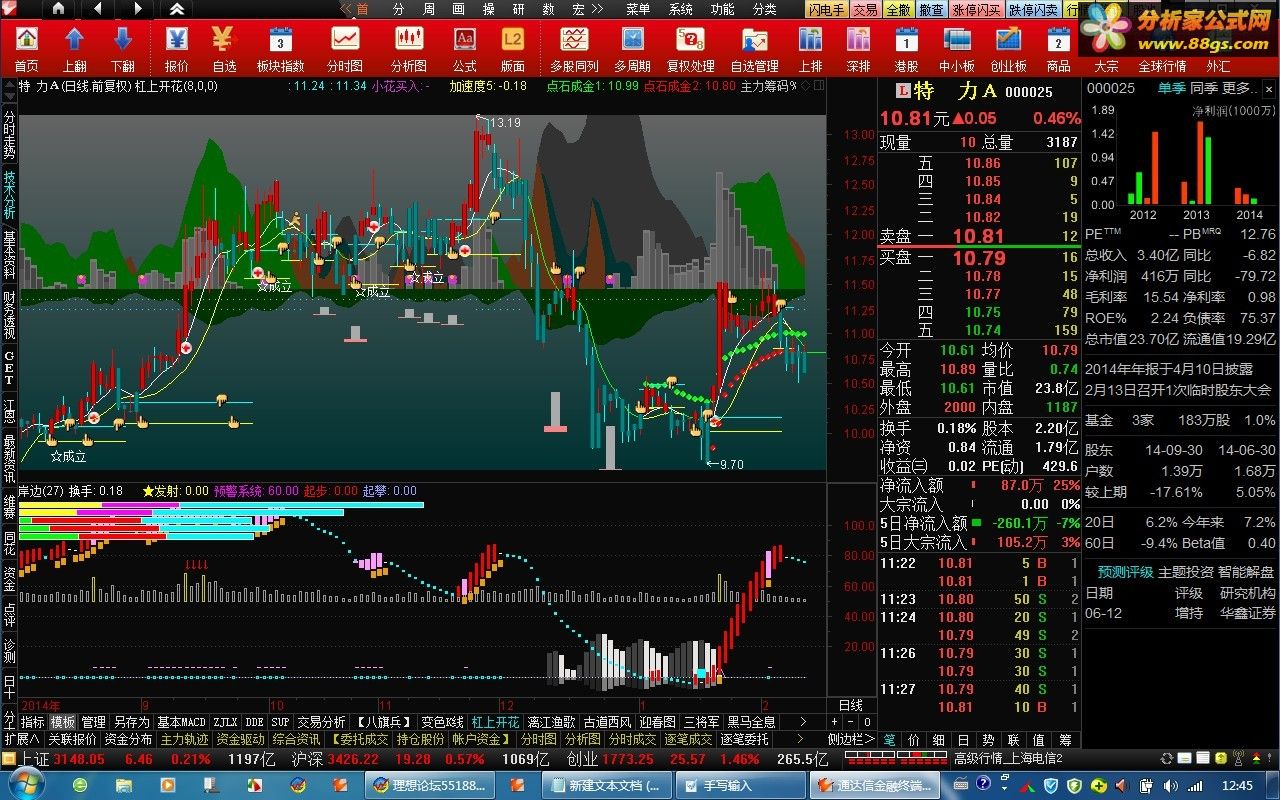Open the 首页 home icon
Viewport: 1280px width, 800px height.
tap(27, 48)
